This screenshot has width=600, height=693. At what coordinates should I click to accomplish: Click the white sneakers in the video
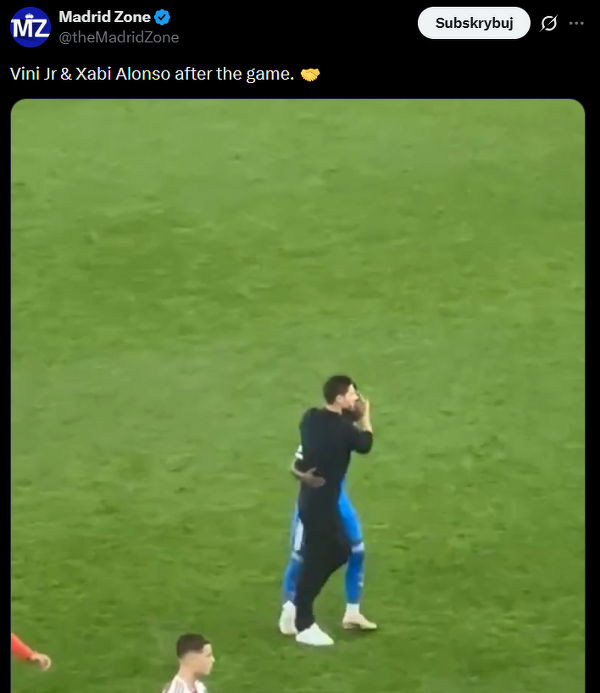(314, 636)
